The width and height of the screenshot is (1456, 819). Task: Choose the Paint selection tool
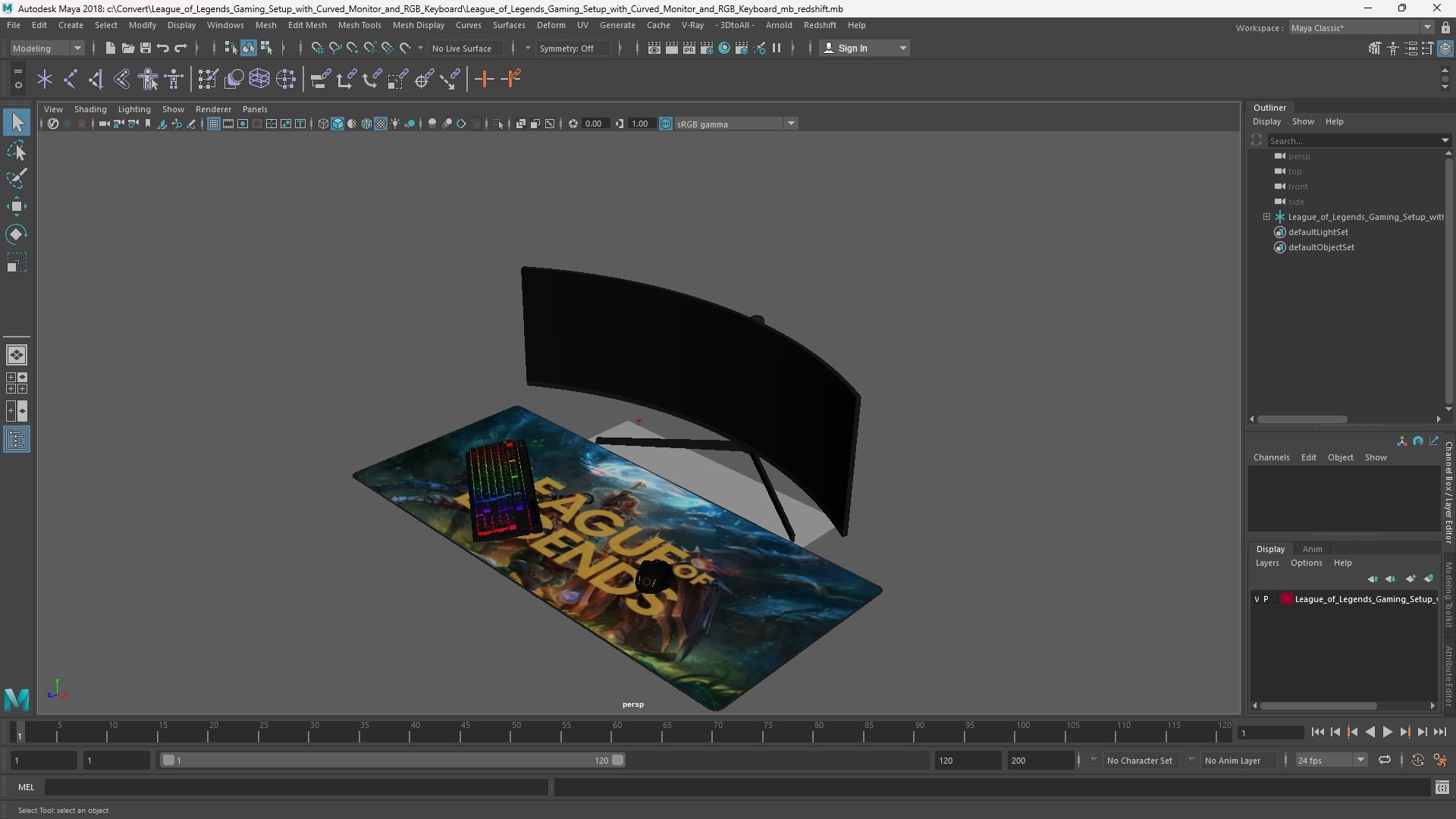pyautogui.click(x=17, y=178)
